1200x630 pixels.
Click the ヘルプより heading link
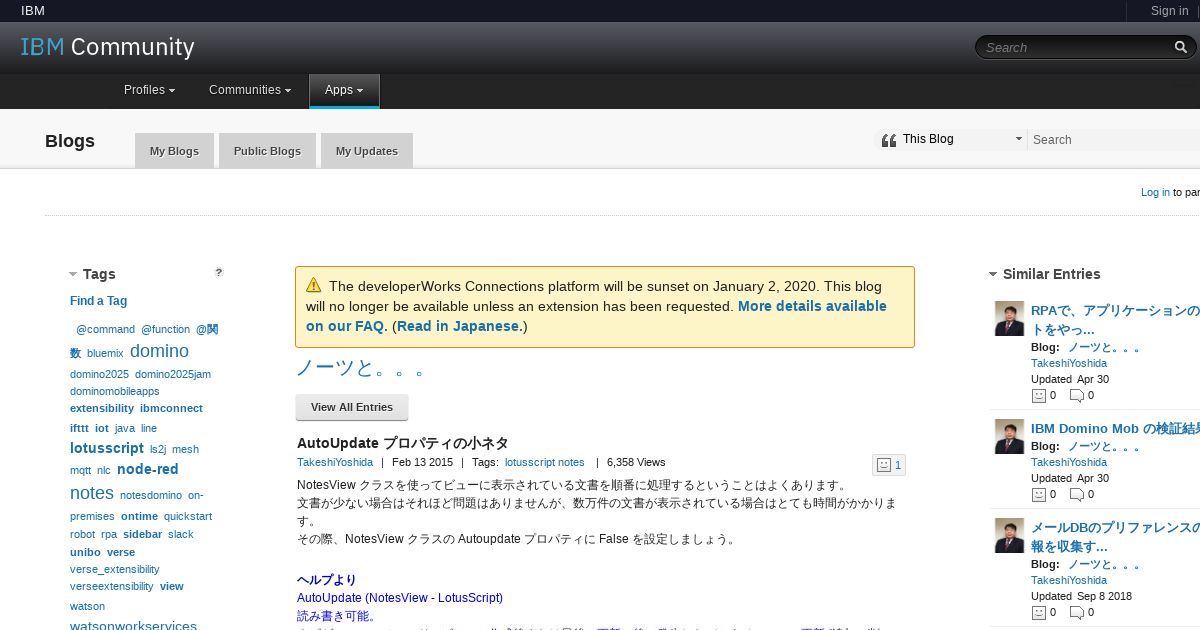[x=326, y=580]
